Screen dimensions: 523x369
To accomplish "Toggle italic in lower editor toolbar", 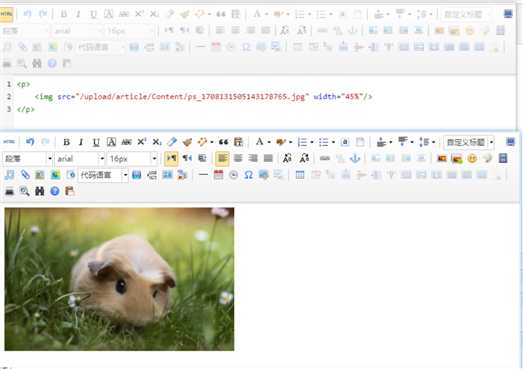I will tap(81, 142).
